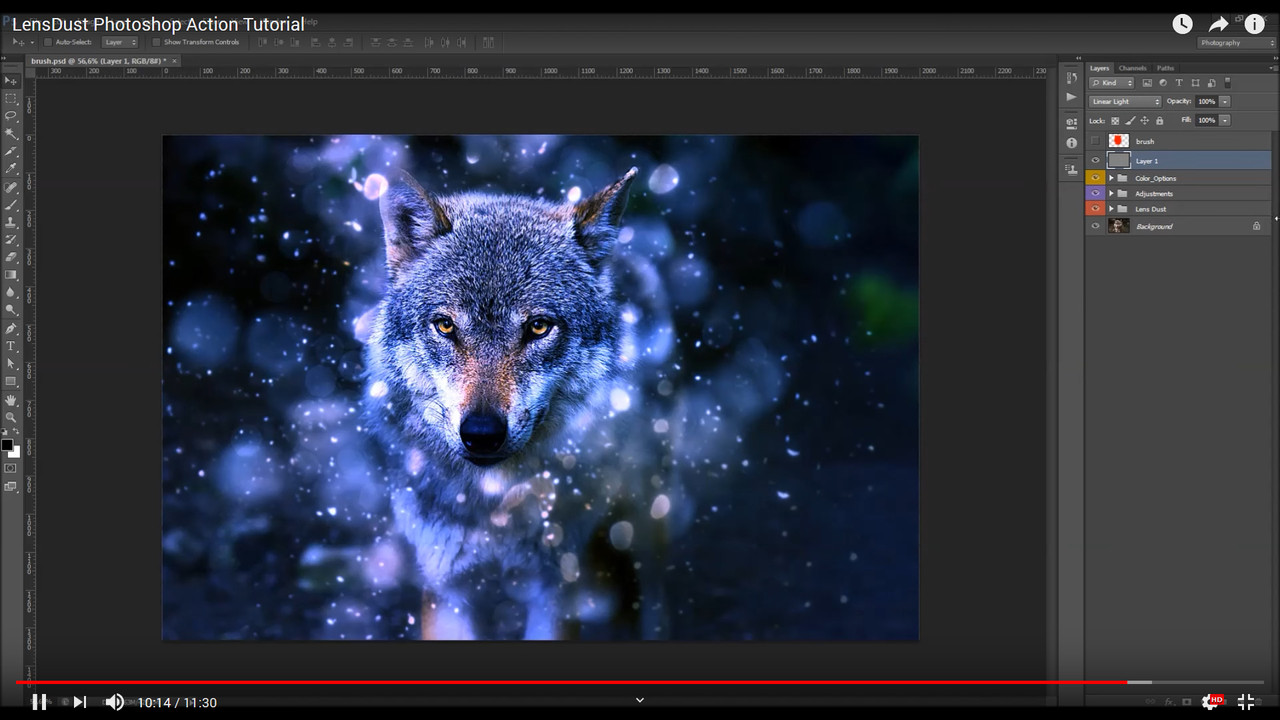
Task: Select the Healing Brush tool
Action: [x=11, y=187]
